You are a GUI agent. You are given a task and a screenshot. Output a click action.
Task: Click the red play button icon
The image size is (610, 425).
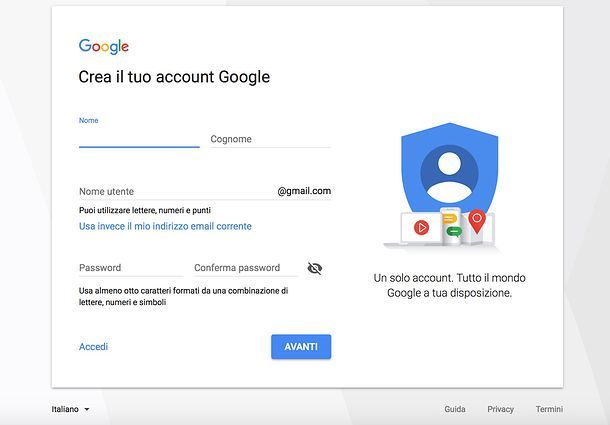point(421,227)
